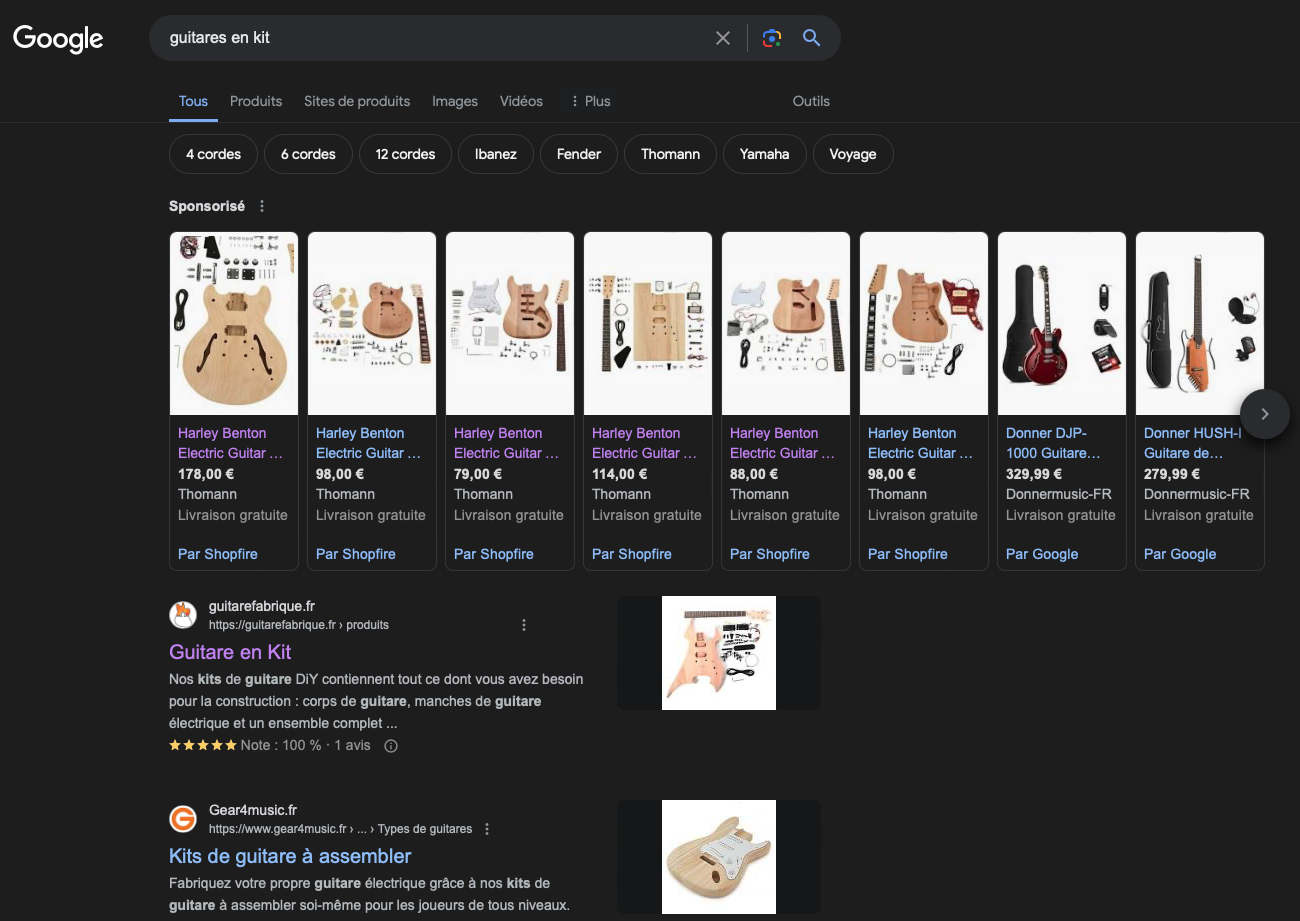
Task: Switch to the Produits tab
Action: pyautogui.click(x=256, y=101)
